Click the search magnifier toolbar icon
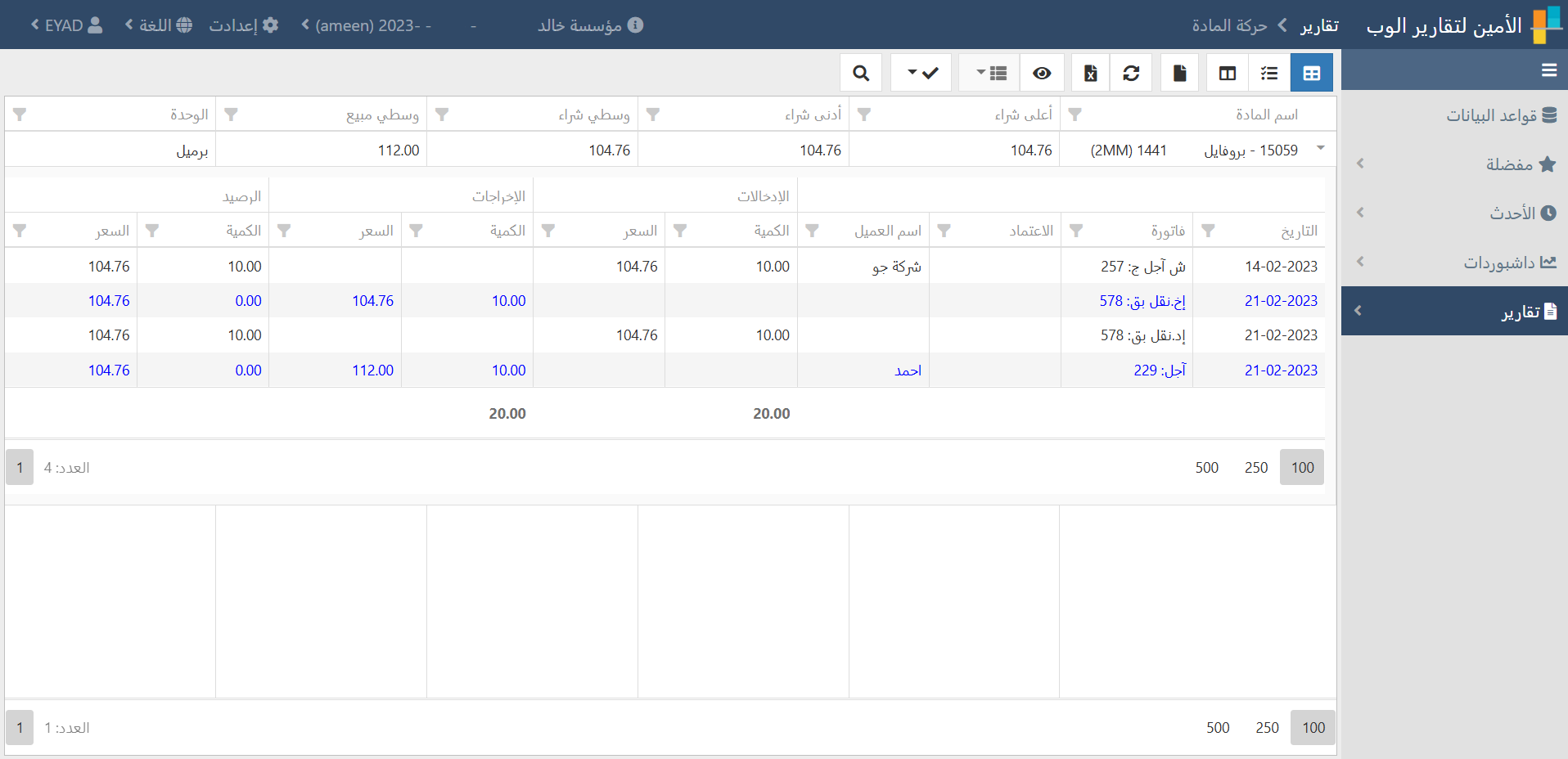 click(x=861, y=74)
